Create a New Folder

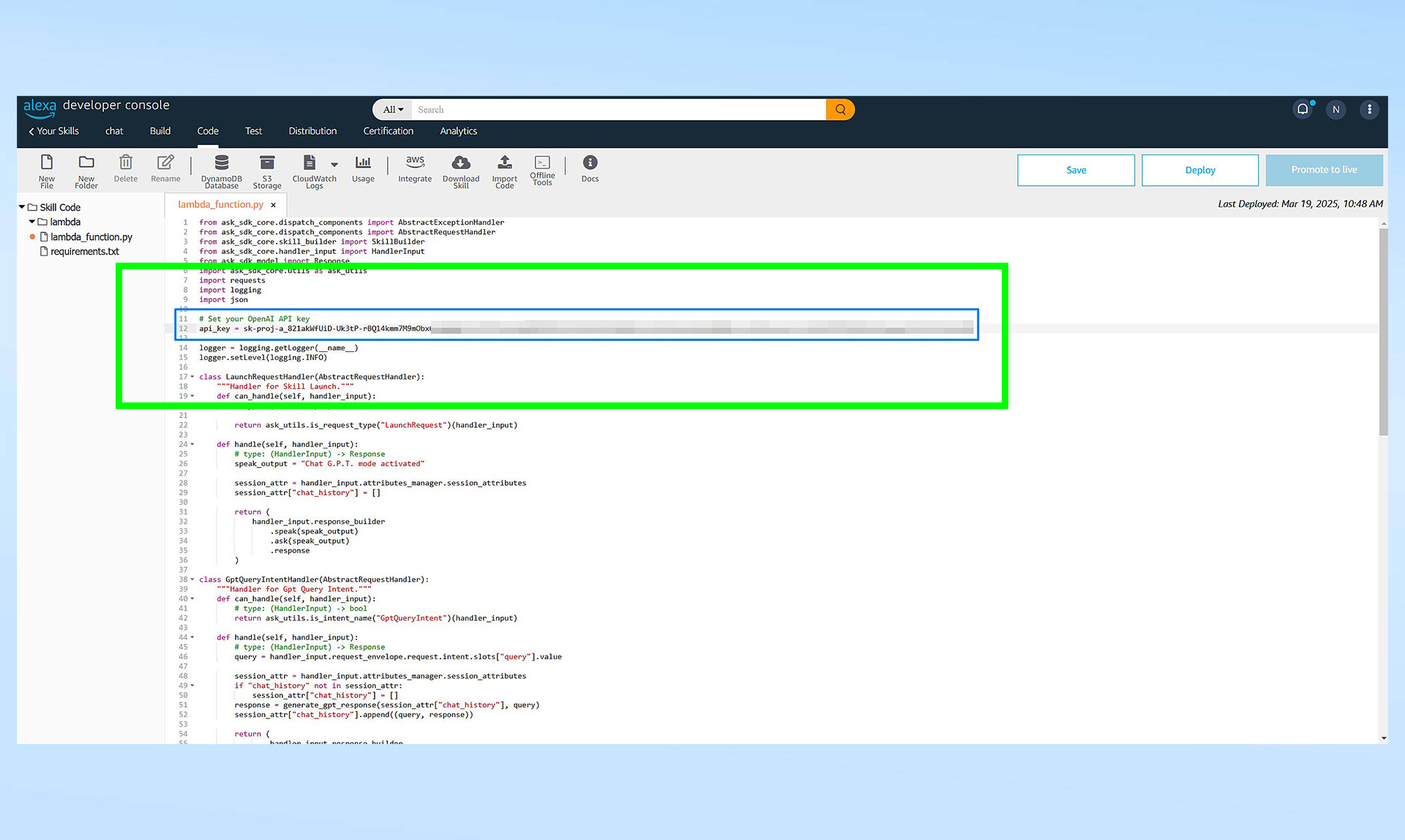point(86,170)
